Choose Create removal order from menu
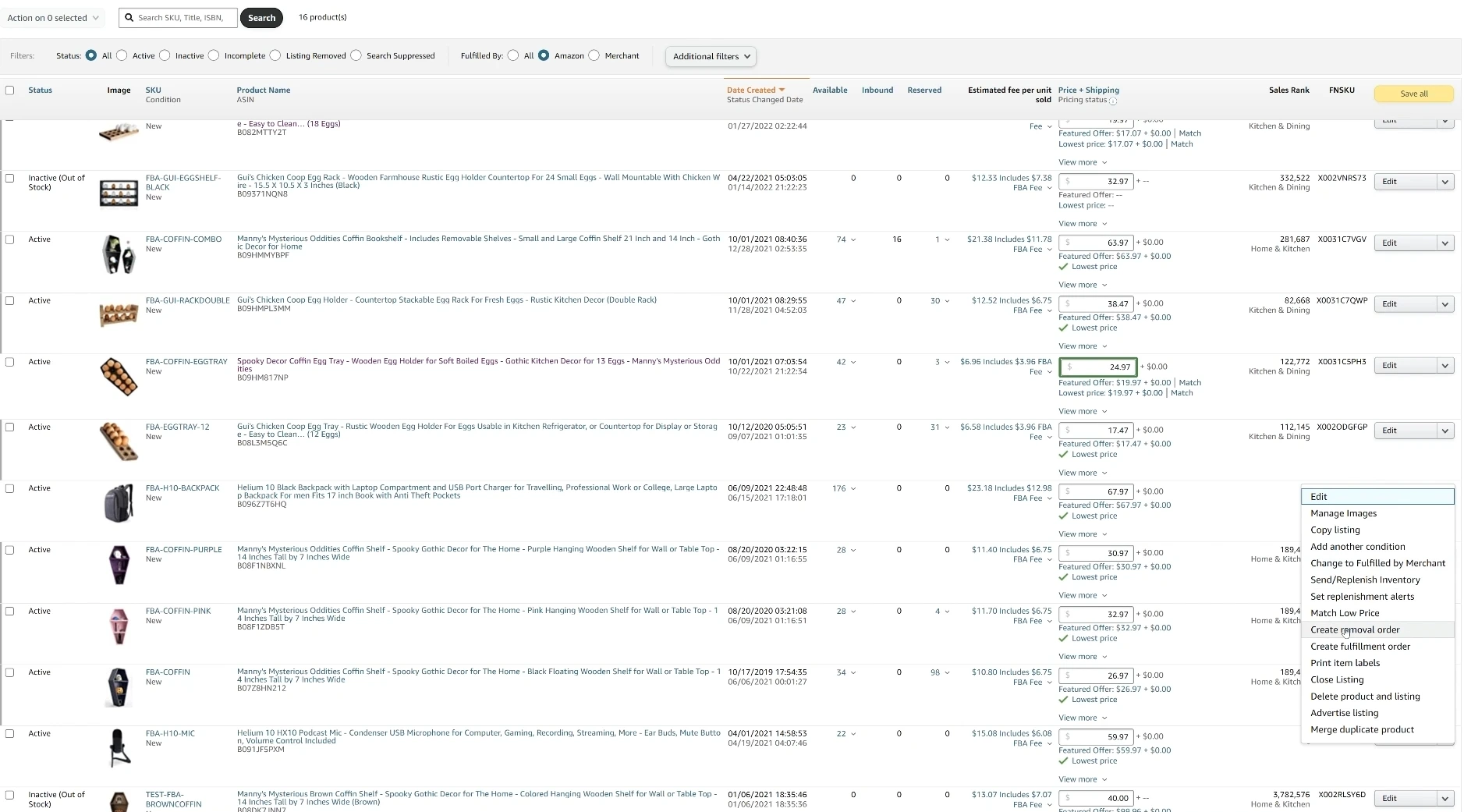Viewport: 1464px width, 812px height. pyautogui.click(x=1355, y=629)
